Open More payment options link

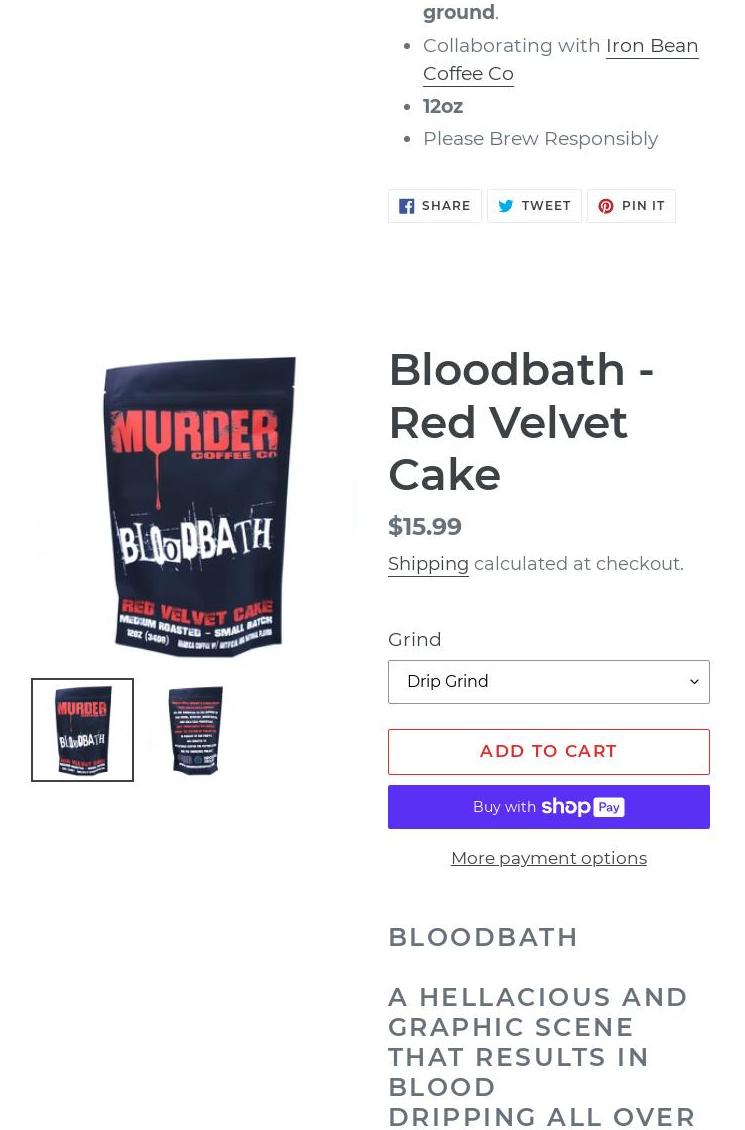[548, 858]
